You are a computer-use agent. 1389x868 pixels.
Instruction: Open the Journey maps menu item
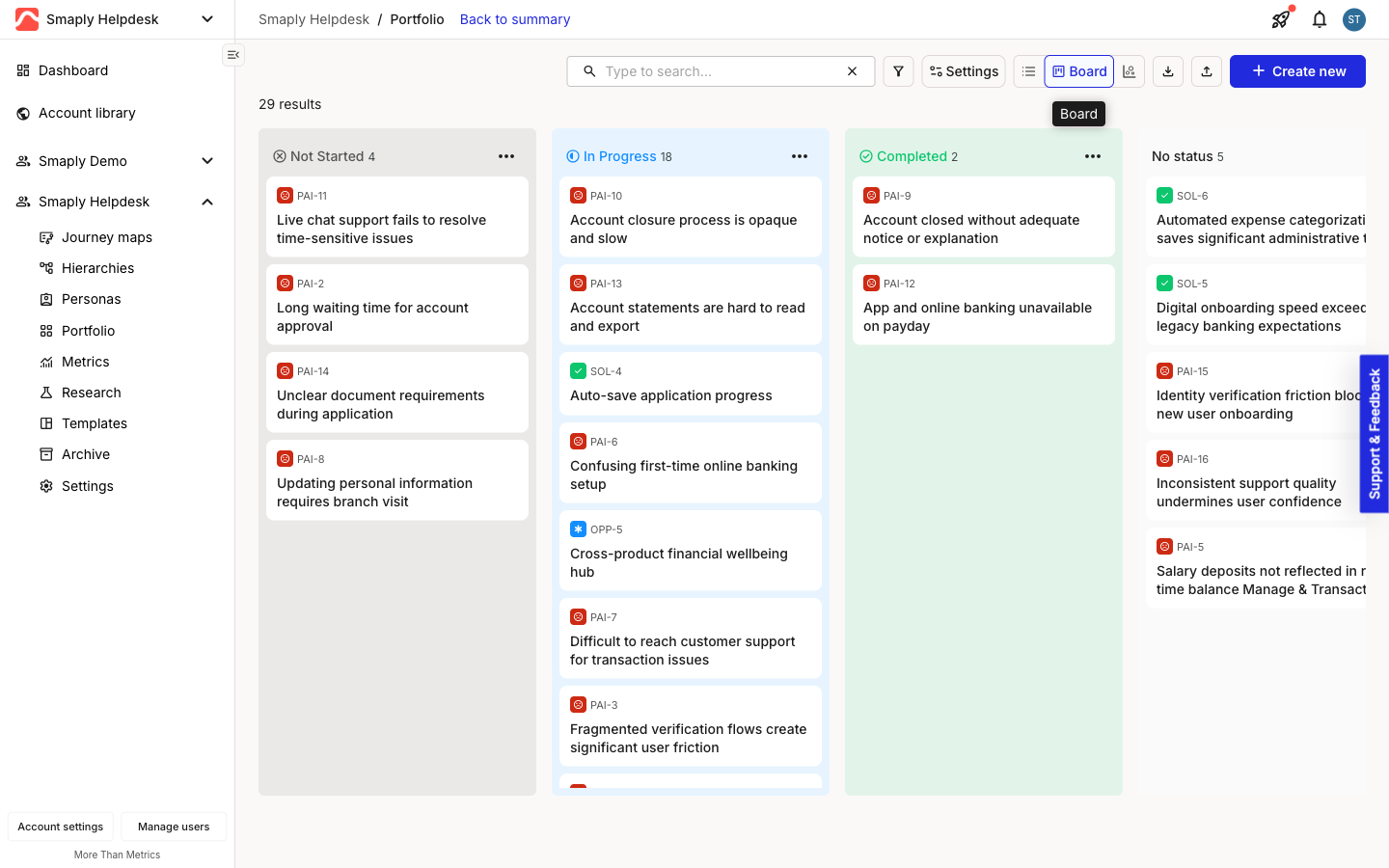click(x=107, y=237)
